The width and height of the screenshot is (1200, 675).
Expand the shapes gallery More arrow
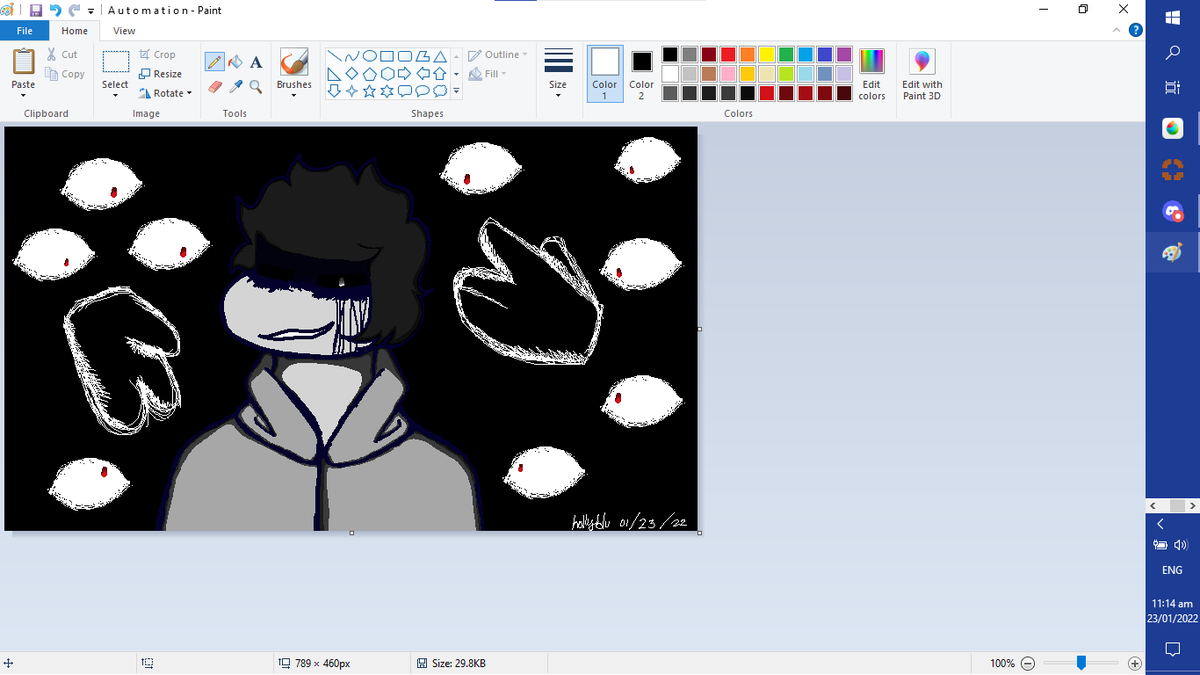point(456,91)
